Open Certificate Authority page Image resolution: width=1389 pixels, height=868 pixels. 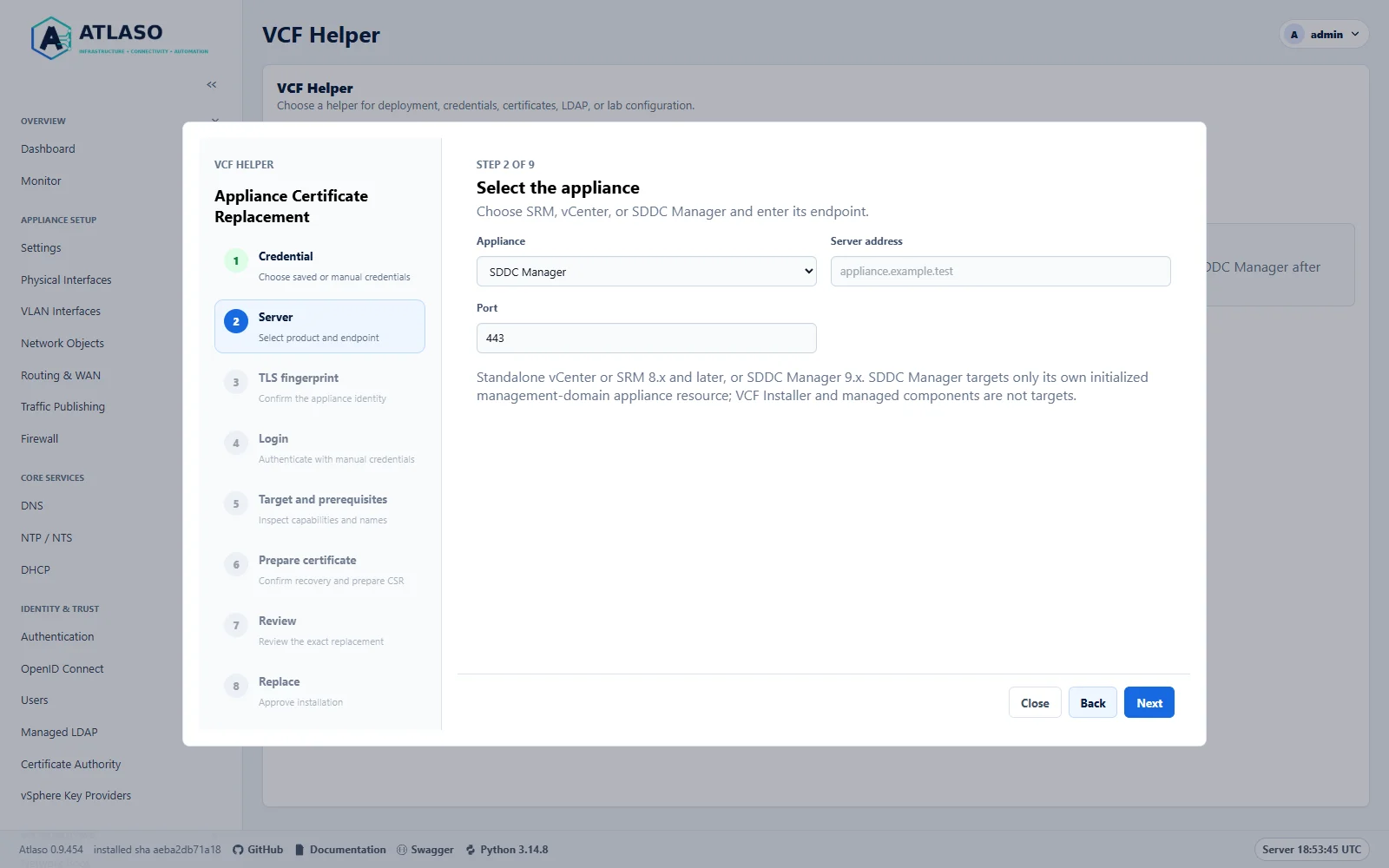pos(71,765)
